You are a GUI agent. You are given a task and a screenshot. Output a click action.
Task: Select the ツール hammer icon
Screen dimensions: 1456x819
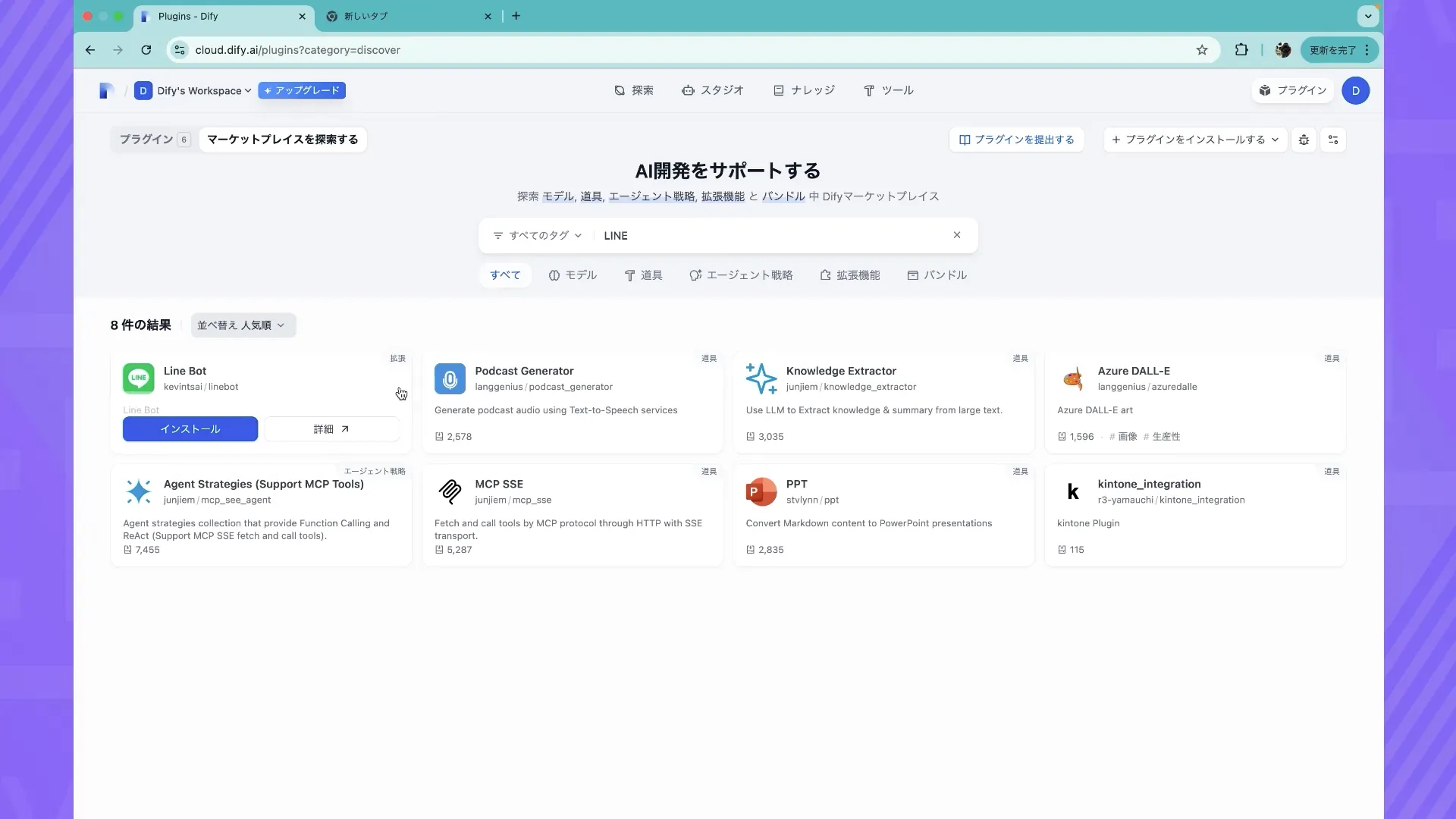[x=869, y=90]
